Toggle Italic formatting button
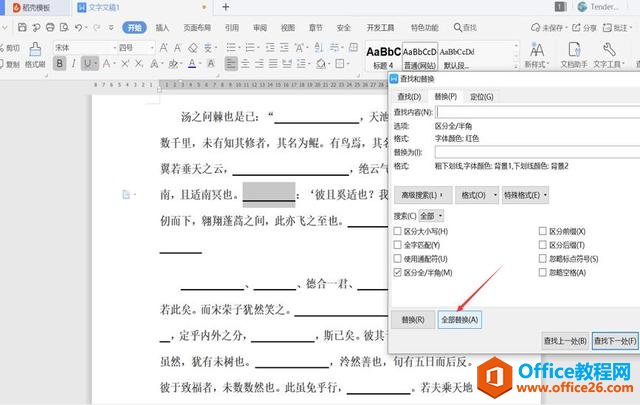Image resolution: width=640 pixels, height=405 pixels. pos(73,63)
